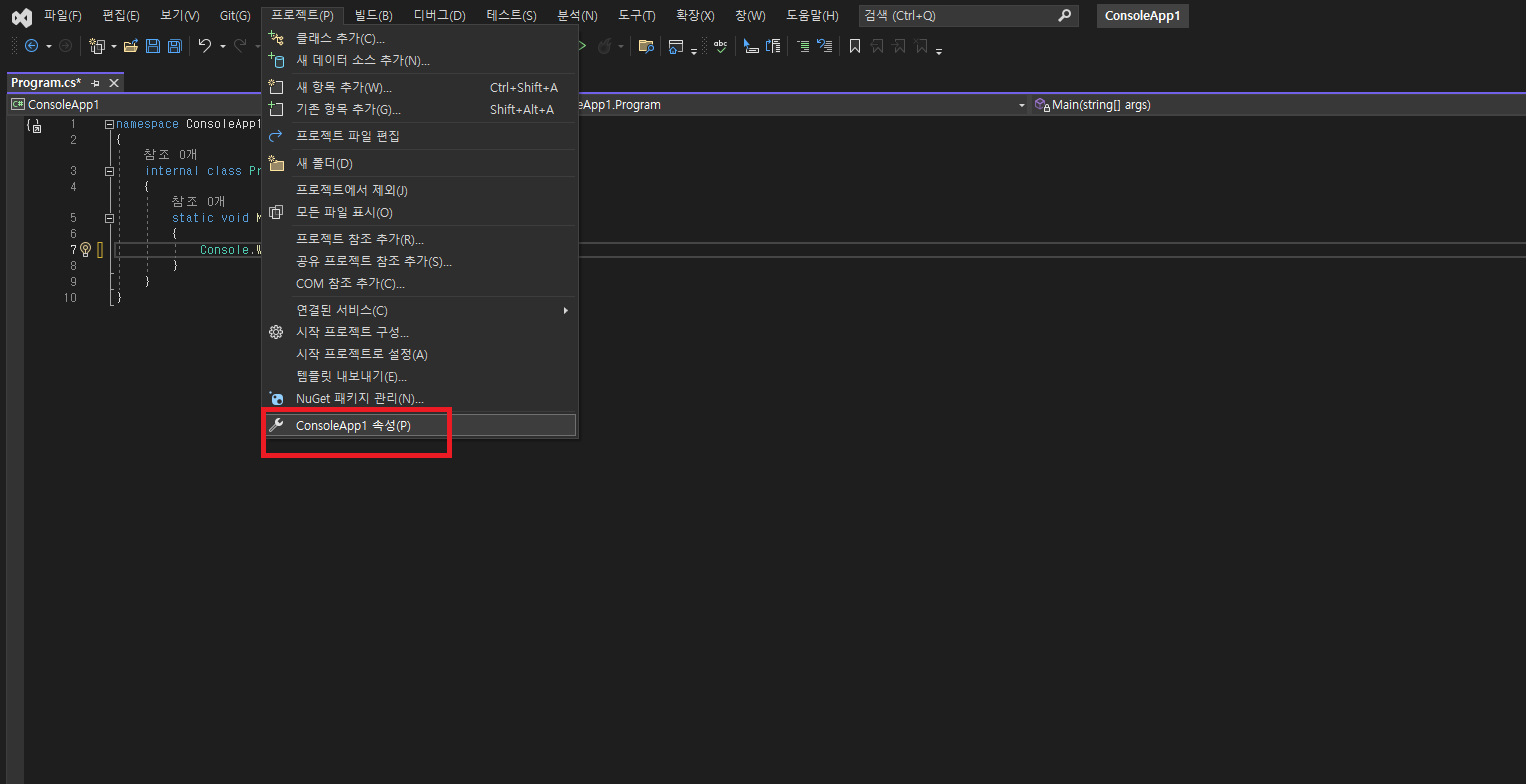
Task: Click the ConsoleApp1 solution name button
Action: click(1143, 16)
